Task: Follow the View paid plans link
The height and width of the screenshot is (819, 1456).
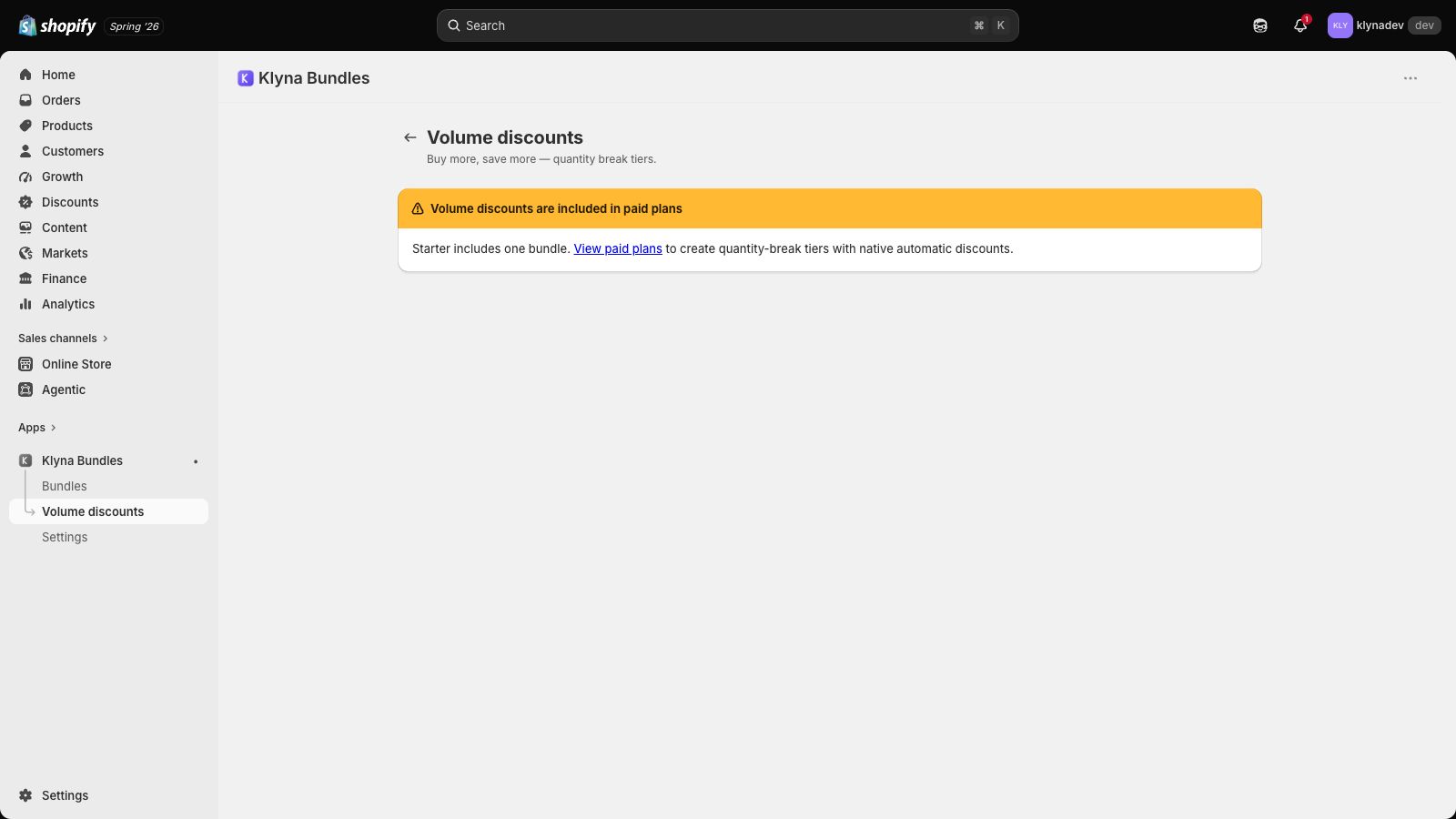Action: click(x=618, y=248)
